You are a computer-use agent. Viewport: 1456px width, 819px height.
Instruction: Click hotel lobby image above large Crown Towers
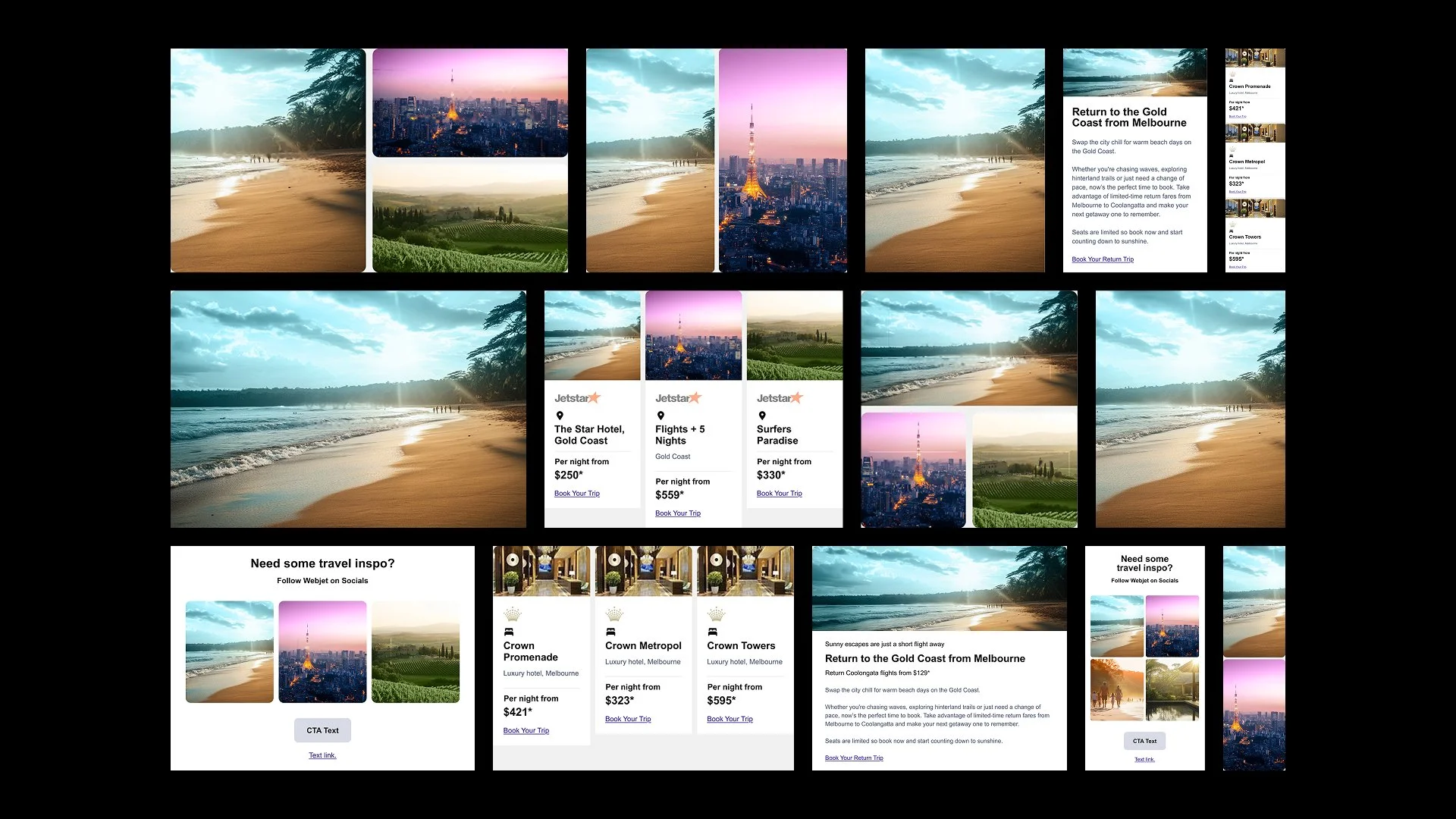pos(745,571)
